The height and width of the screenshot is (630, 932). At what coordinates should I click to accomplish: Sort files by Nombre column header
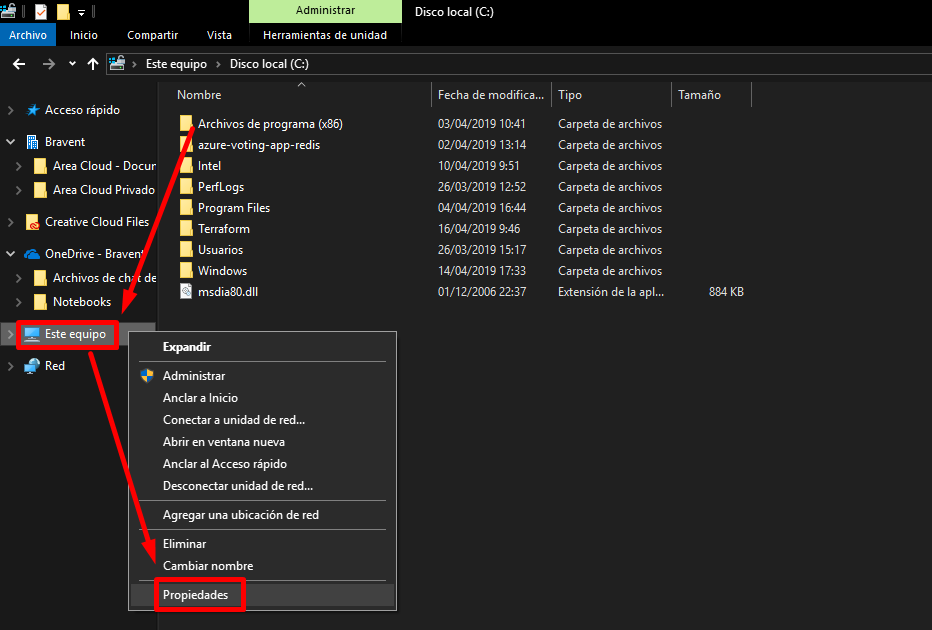(199, 94)
